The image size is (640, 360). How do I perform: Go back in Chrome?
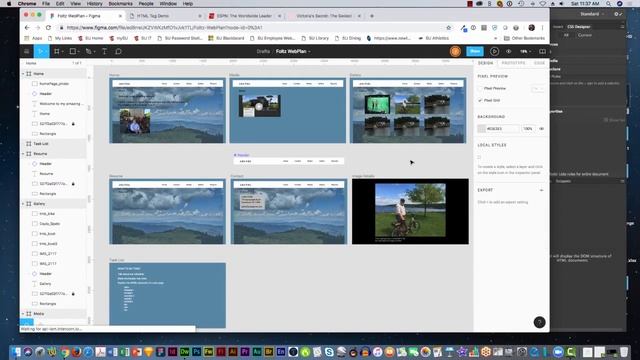(x=27, y=28)
